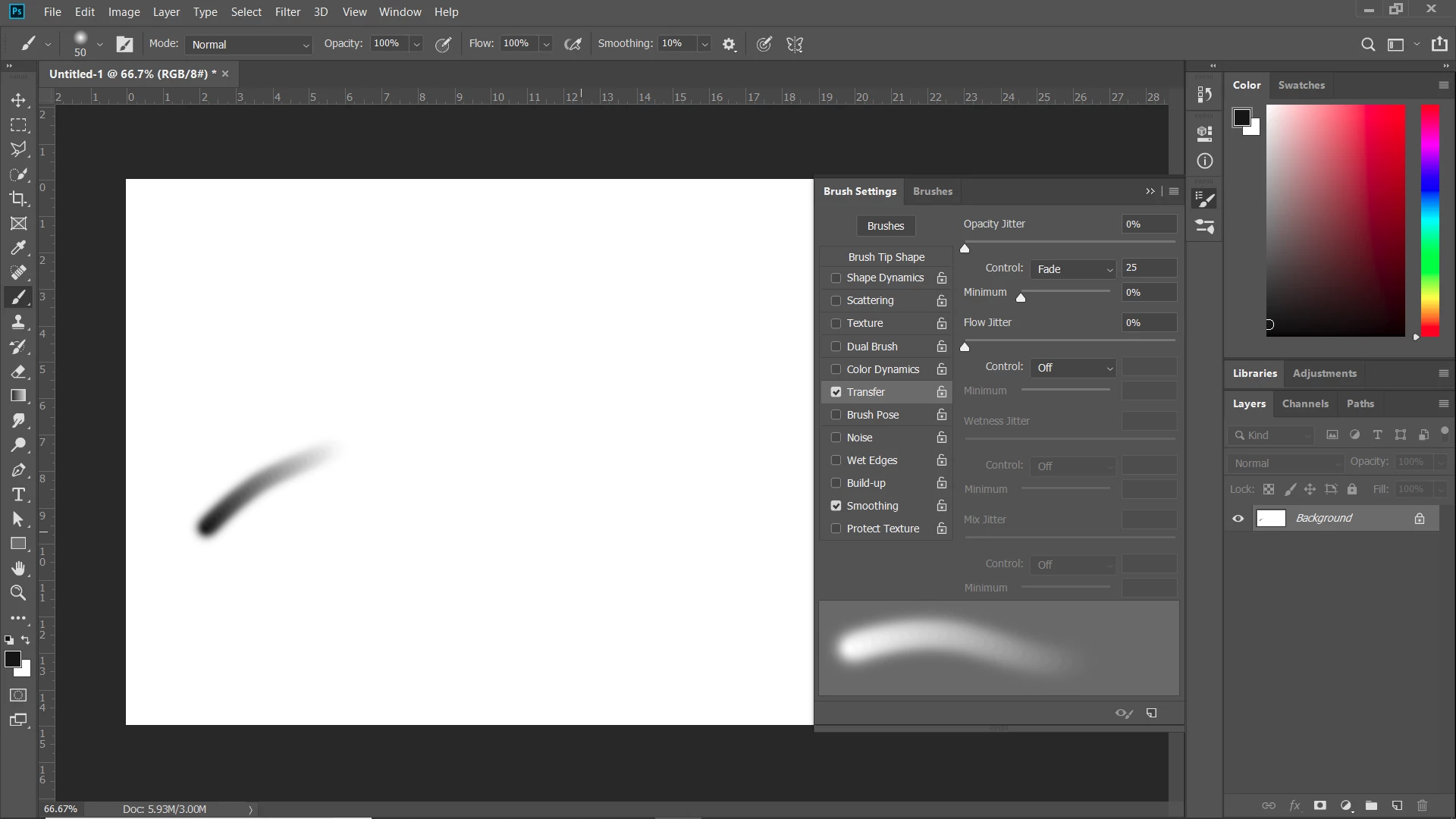Select the Eraser tool
The width and height of the screenshot is (1456, 819).
click(x=18, y=372)
